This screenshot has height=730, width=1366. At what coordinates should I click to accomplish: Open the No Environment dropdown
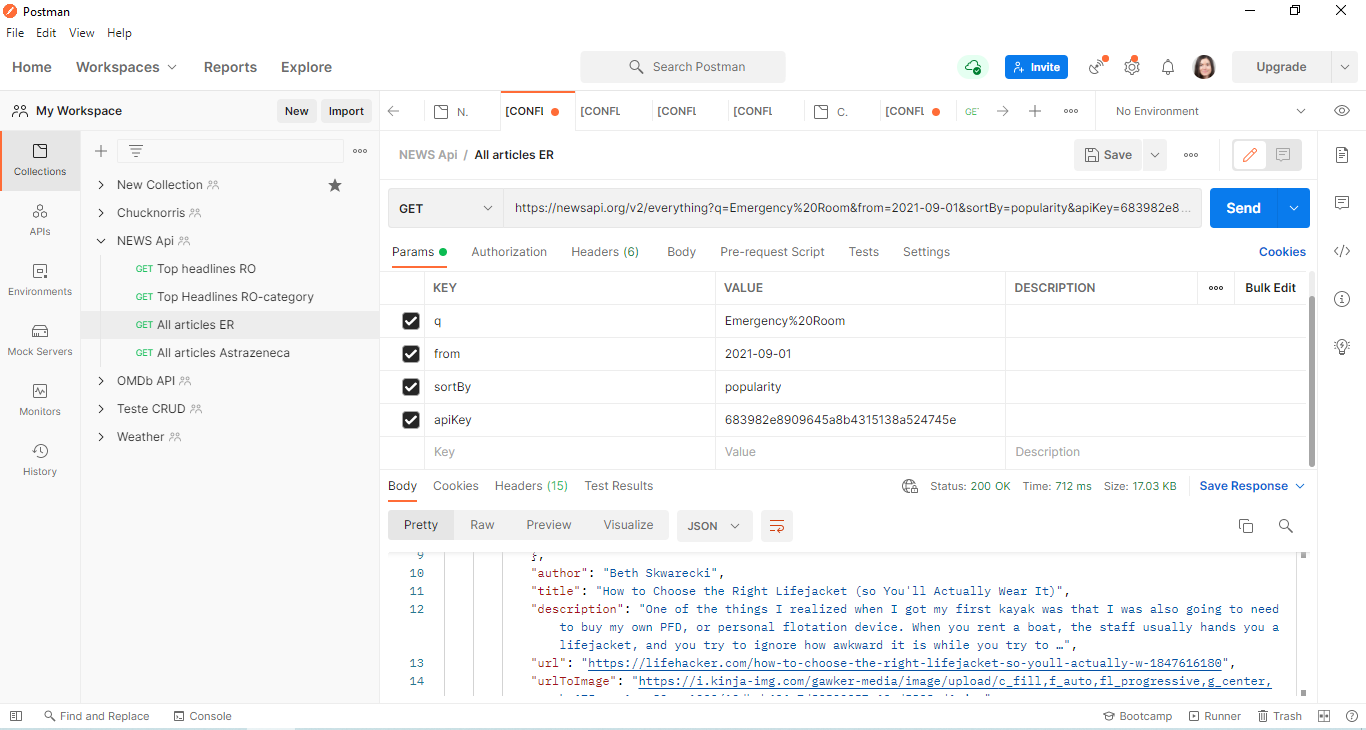[1210, 111]
